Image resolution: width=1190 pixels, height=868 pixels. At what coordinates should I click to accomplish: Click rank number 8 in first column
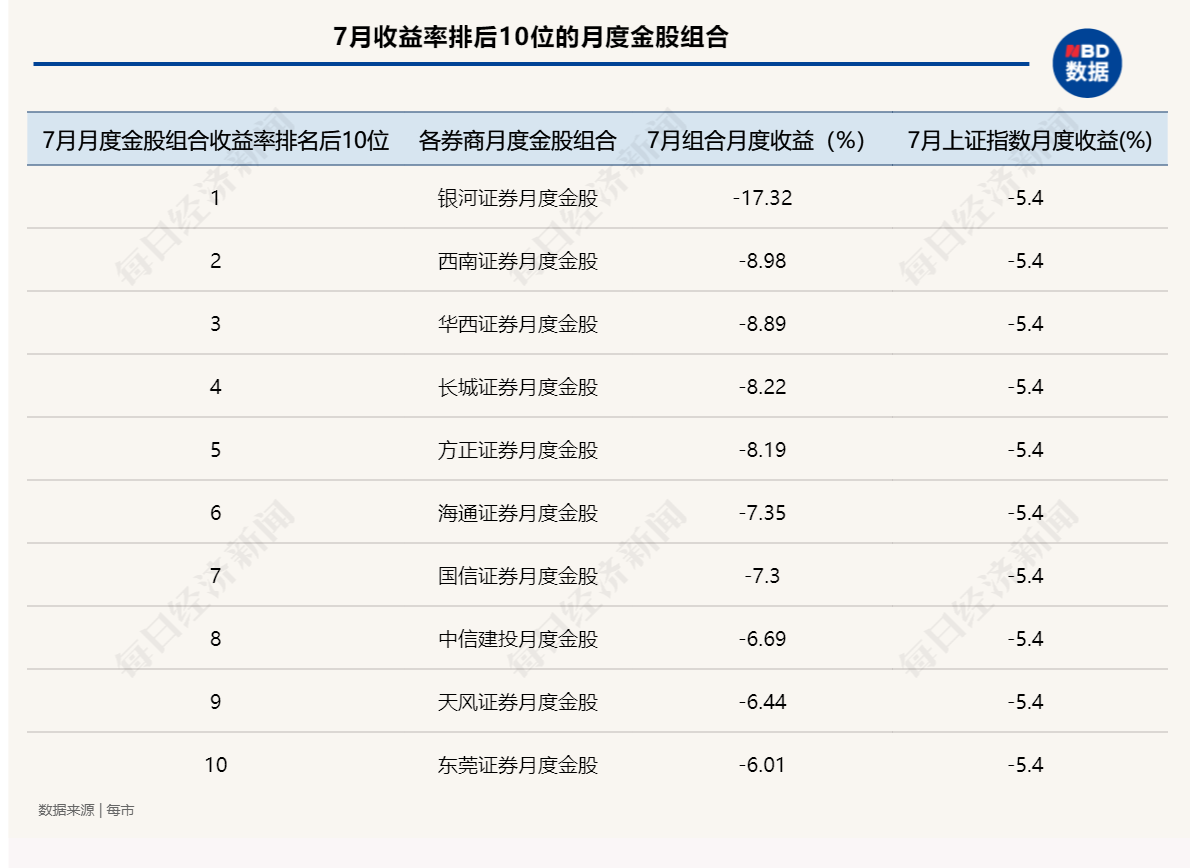(216, 639)
